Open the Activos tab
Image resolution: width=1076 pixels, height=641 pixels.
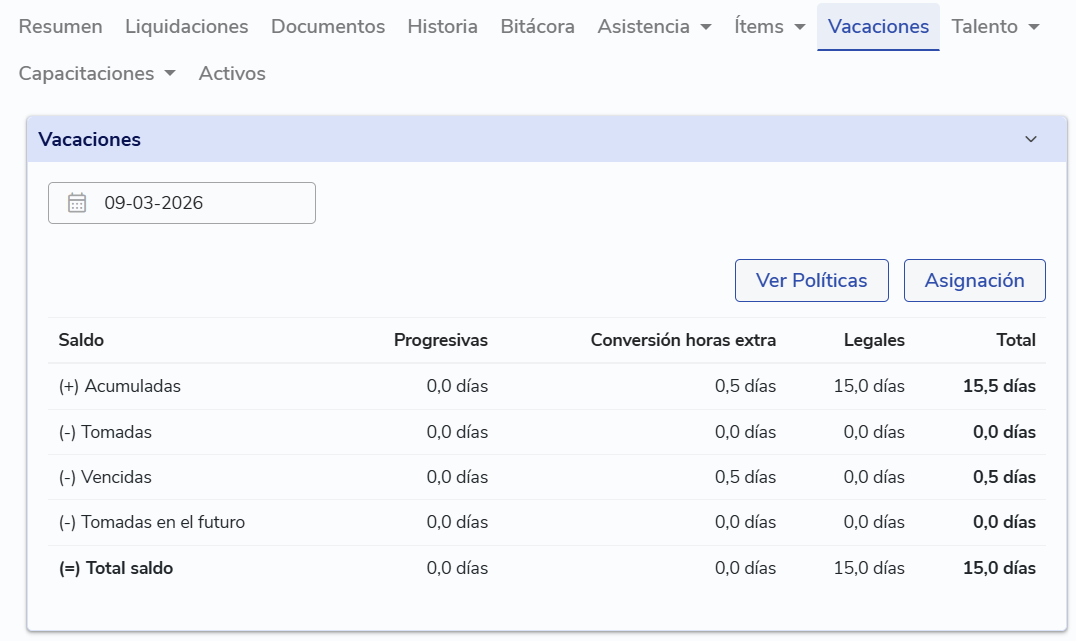tap(232, 73)
